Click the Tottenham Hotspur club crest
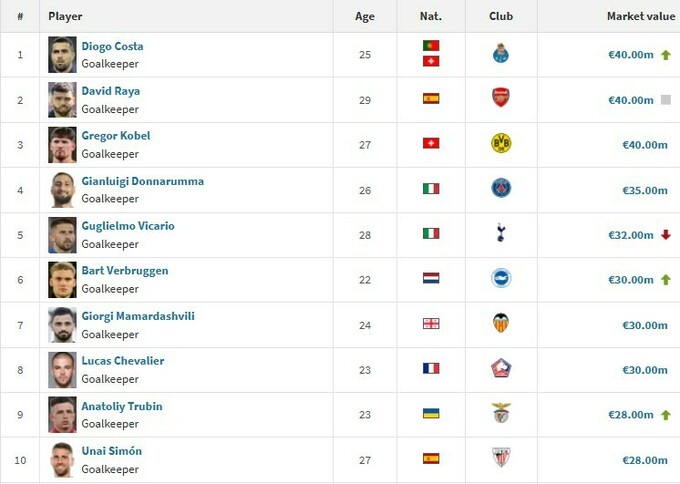This screenshot has height=484, width=680. [501, 233]
